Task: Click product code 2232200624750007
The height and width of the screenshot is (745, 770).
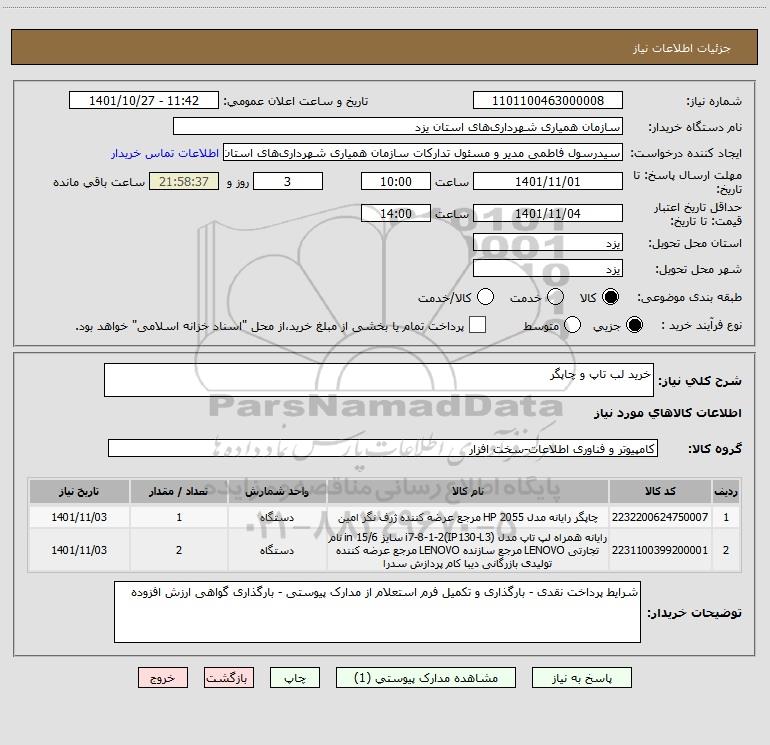Action: pos(660,517)
